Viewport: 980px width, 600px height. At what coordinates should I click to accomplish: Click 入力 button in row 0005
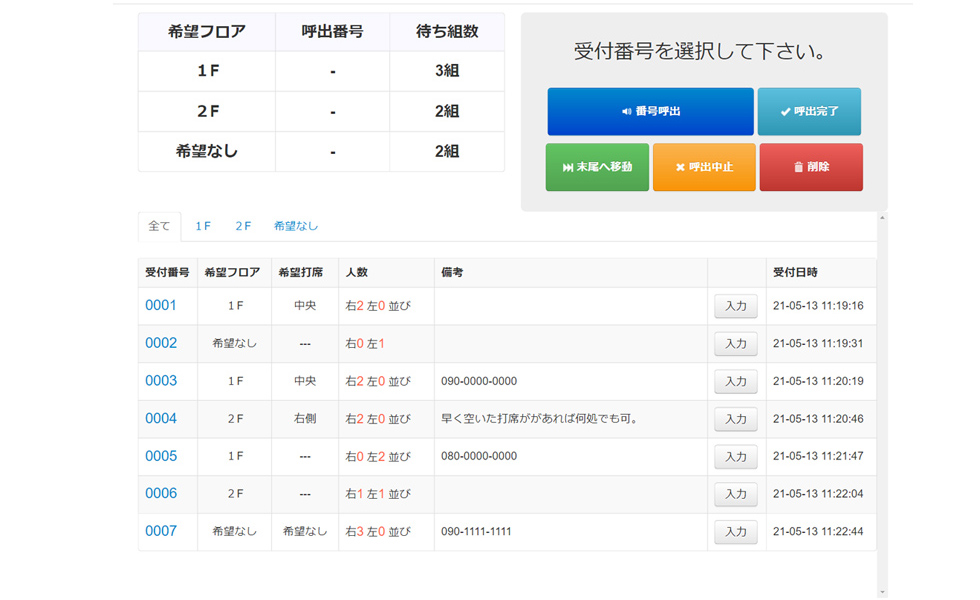pyautogui.click(x=736, y=457)
